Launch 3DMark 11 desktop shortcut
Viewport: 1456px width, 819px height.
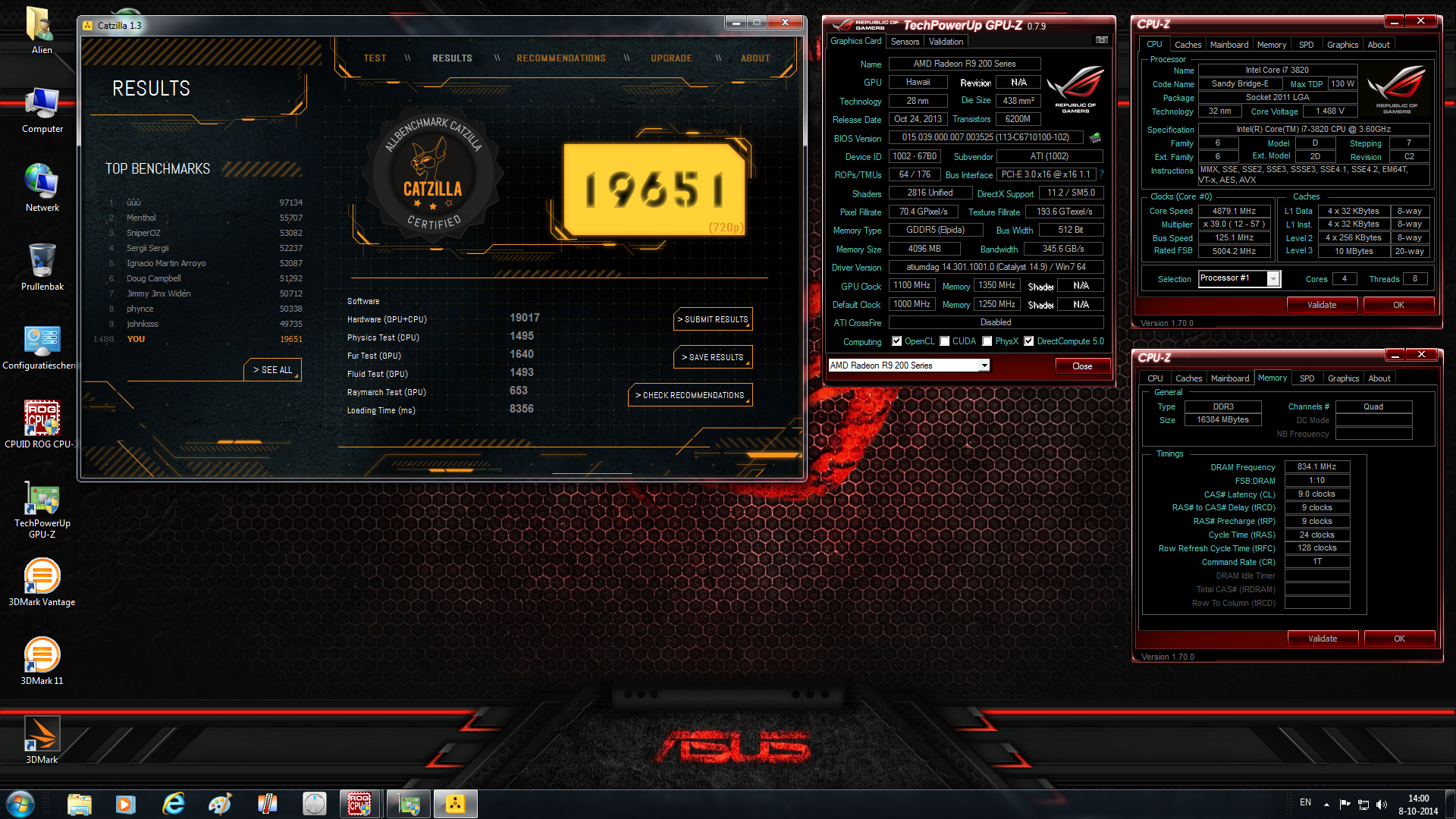coord(42,661)
